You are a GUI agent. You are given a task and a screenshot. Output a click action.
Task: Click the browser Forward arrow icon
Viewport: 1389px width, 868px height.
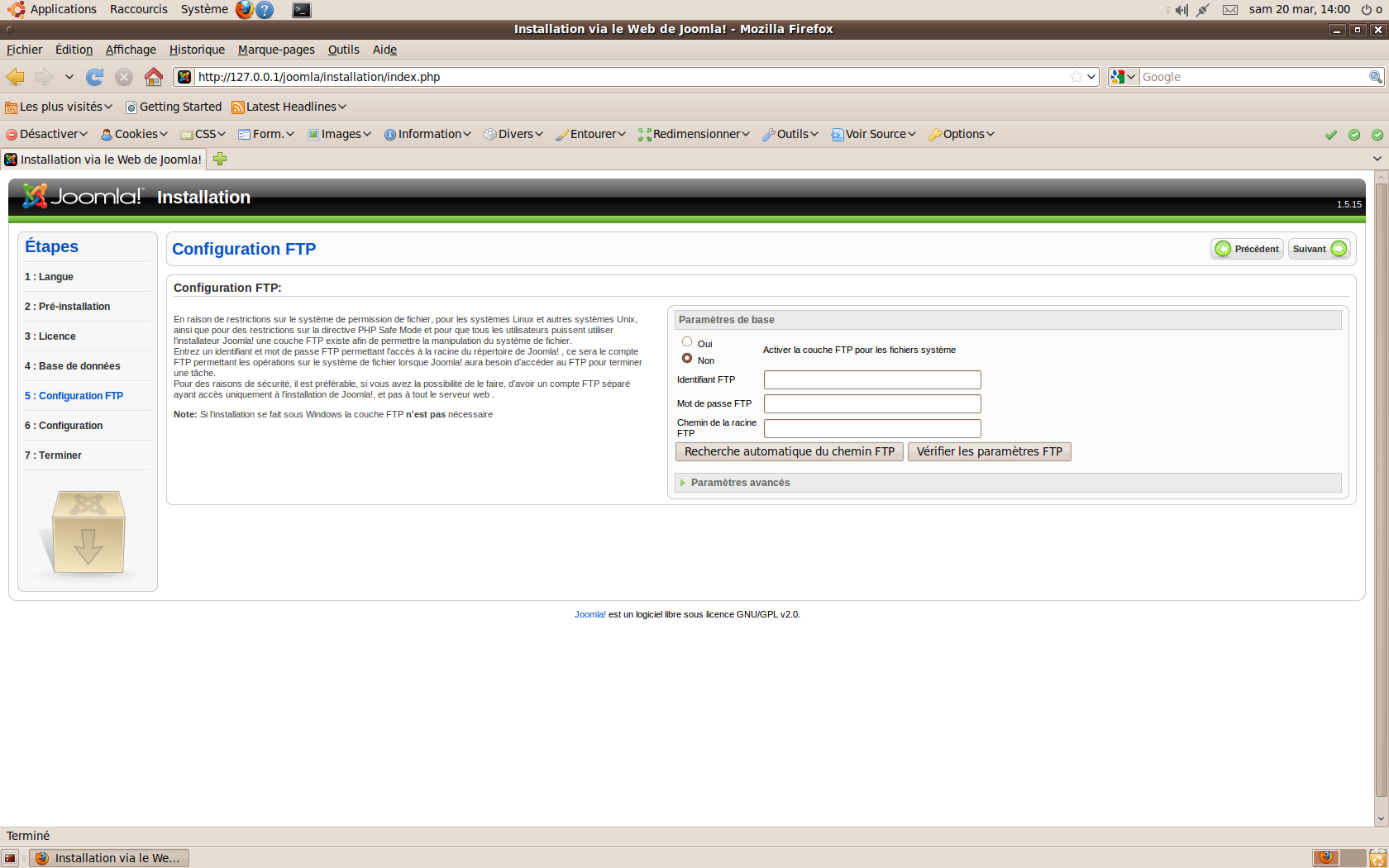(x=44, y=77)
